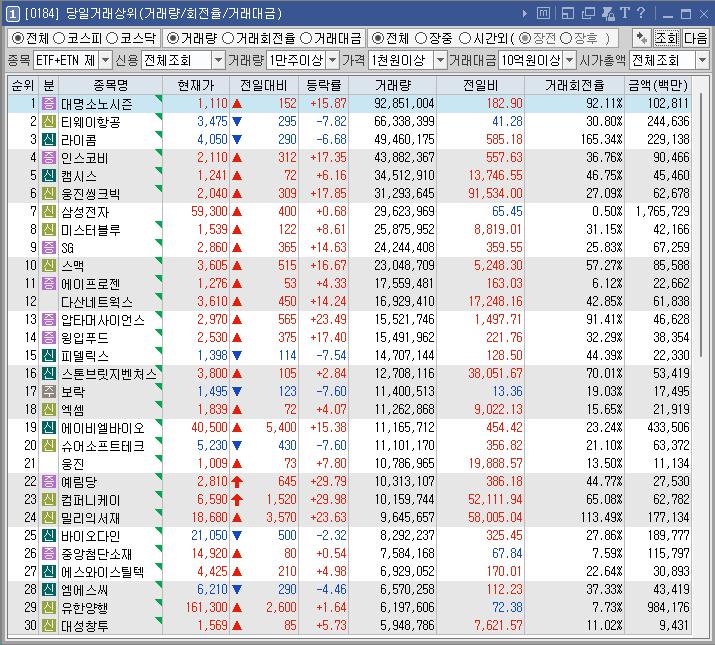
Task: Open the 종목 ETF+ETN dropdown
Action: point(105,60)
